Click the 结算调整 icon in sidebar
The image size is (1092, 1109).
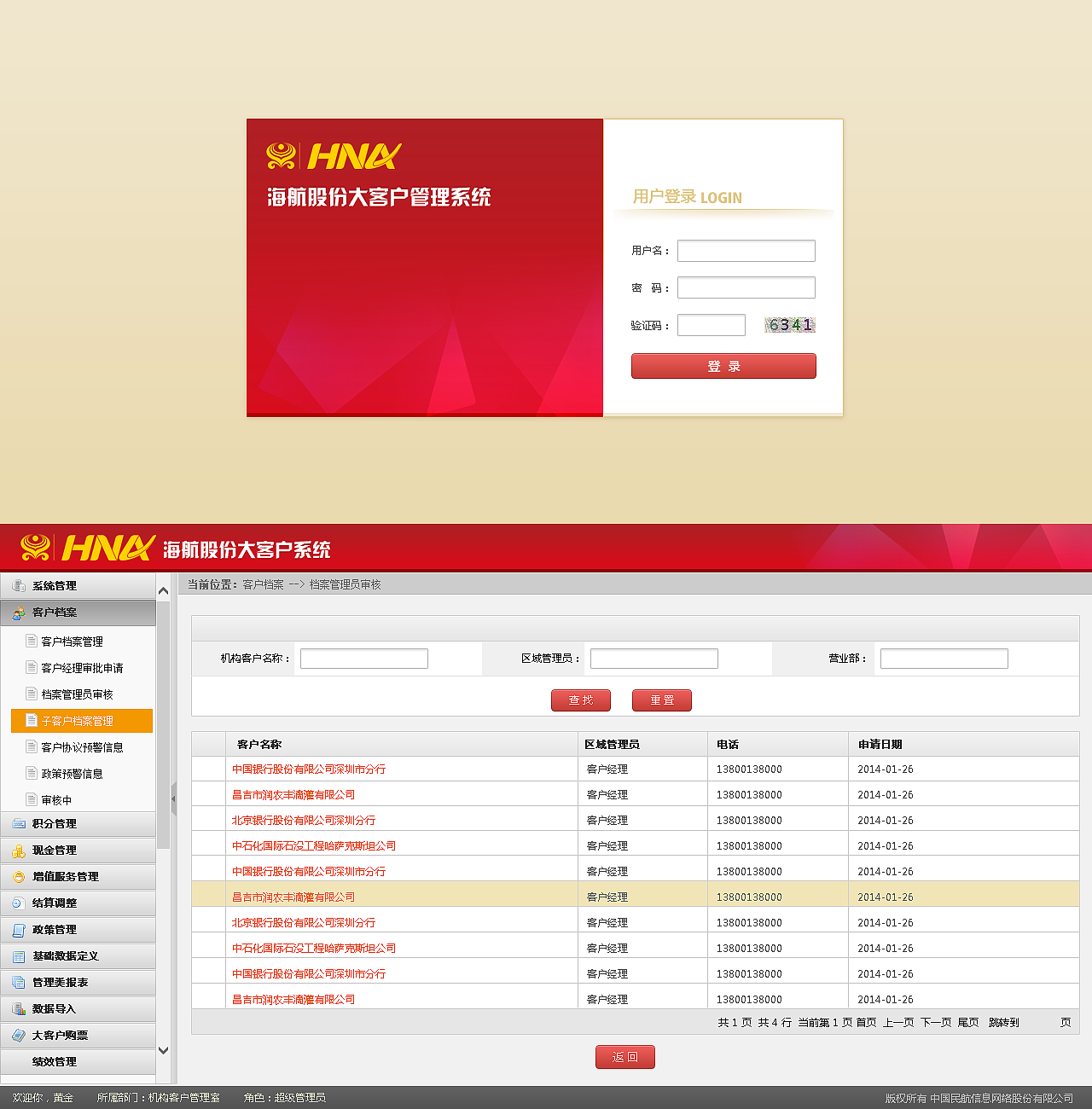[x=19, y=903]
